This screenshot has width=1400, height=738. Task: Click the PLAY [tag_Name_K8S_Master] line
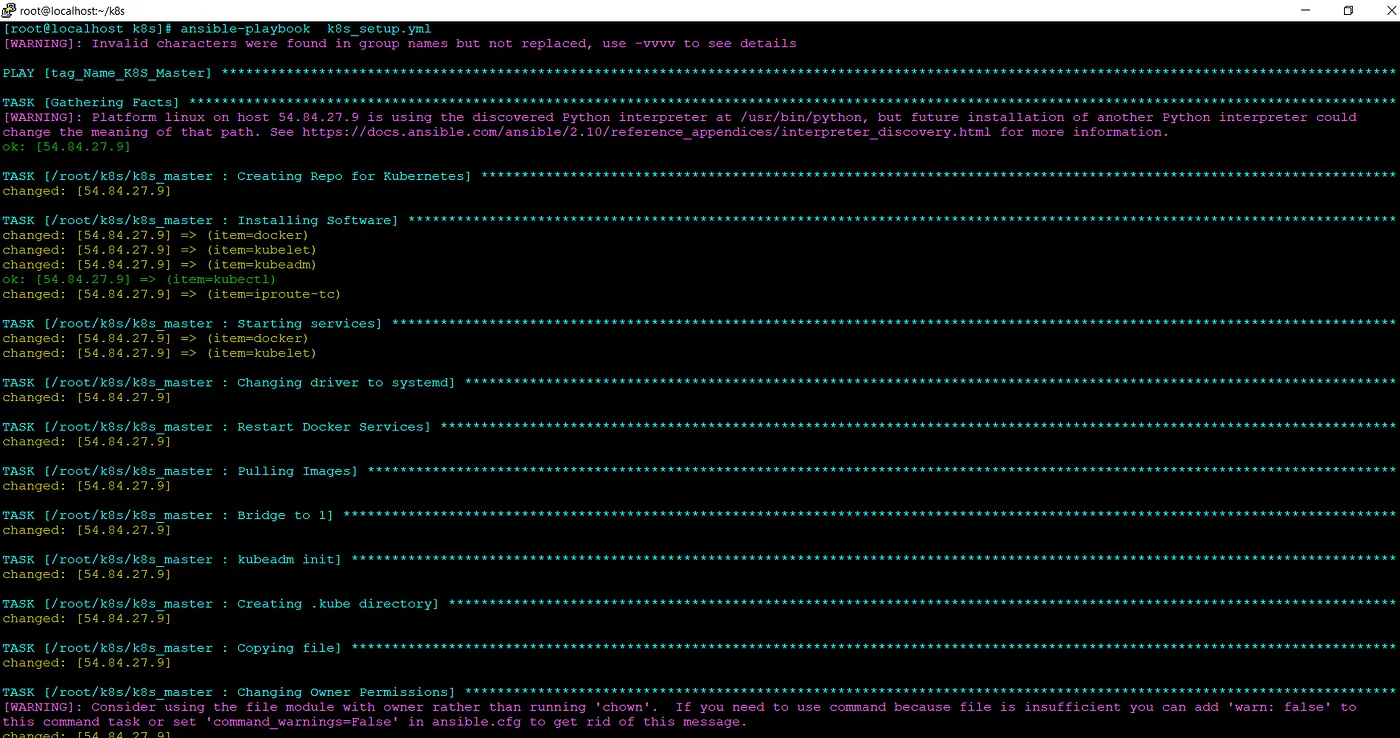click(108, 73)
